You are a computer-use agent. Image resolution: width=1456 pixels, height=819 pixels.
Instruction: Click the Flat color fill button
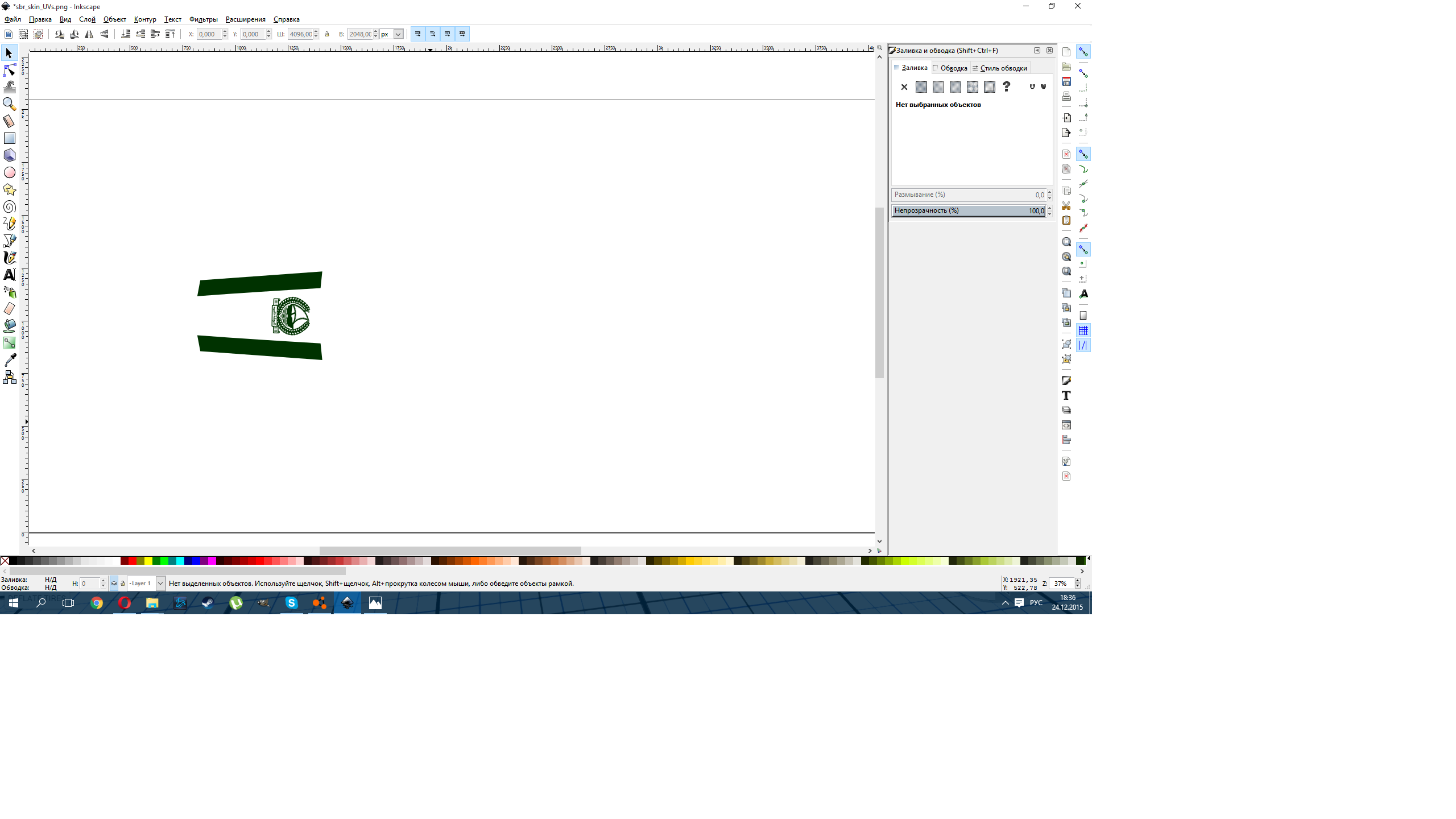tap(921, 87)
